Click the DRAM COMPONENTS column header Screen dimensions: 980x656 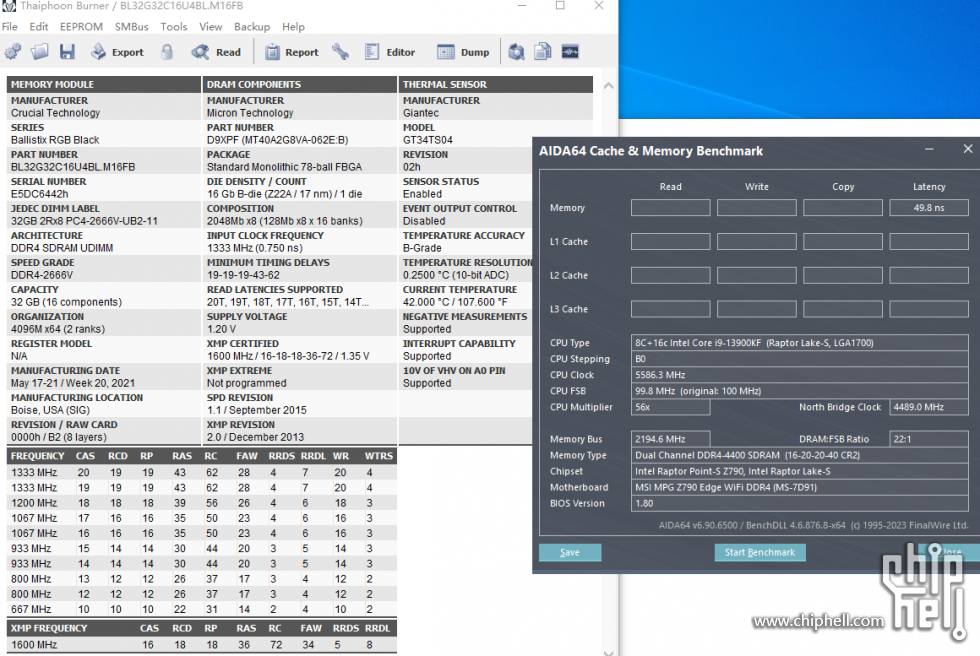pyautogui.click(x=299, y=84)
